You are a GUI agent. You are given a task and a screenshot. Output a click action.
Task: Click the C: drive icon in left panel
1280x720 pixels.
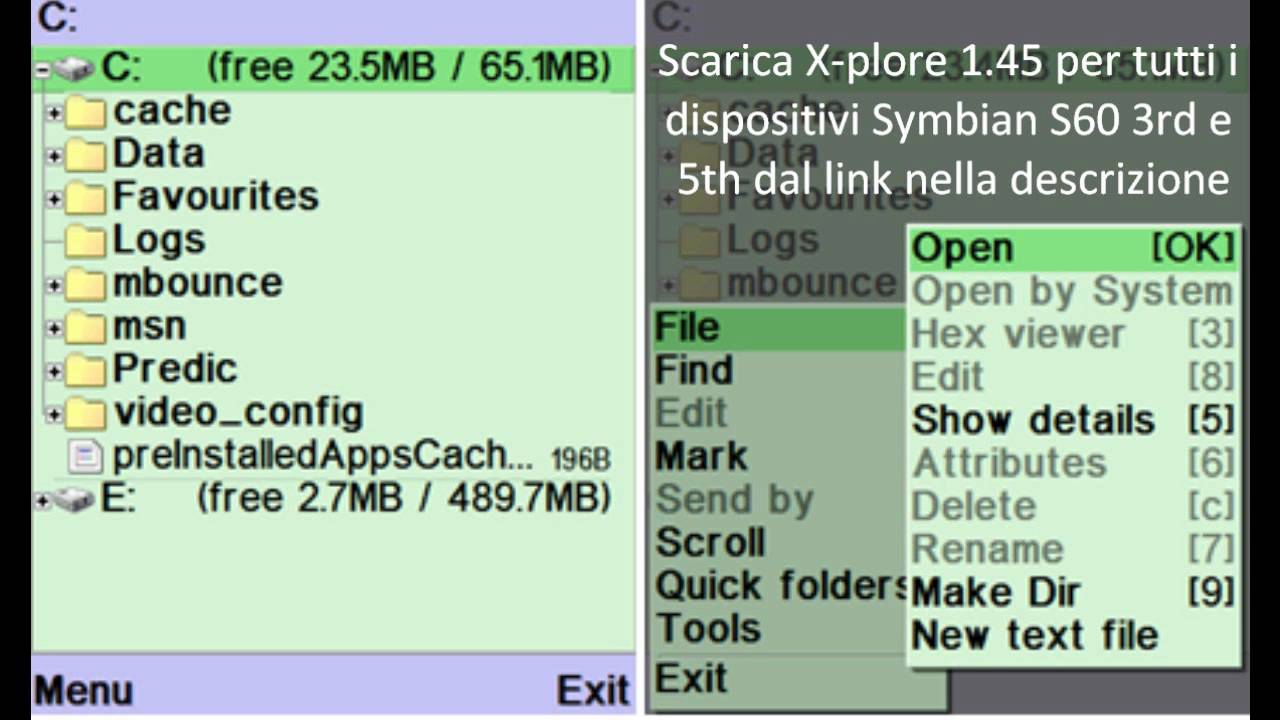pyautogui.click(x=74, y=69)
